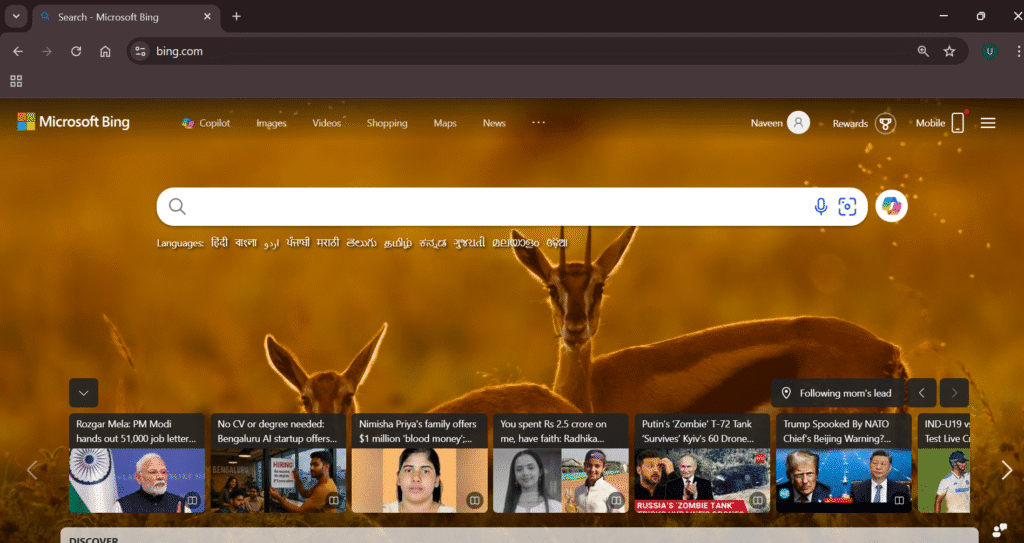
Task: Go back using browser back arrow
Action: 18,51
